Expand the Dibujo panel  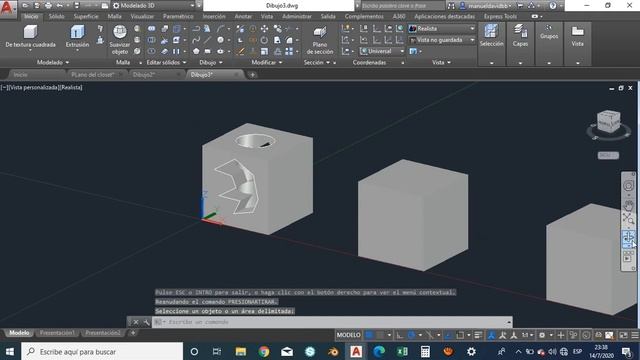[211, 62]
